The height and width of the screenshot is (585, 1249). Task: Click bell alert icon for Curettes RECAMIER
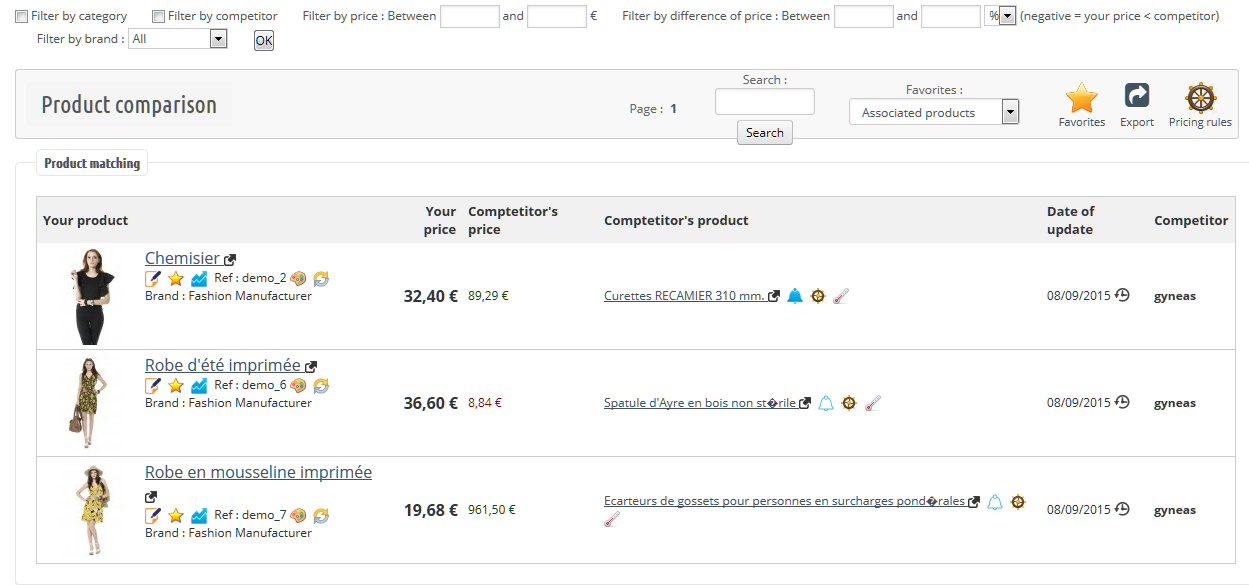pos(795,296)
